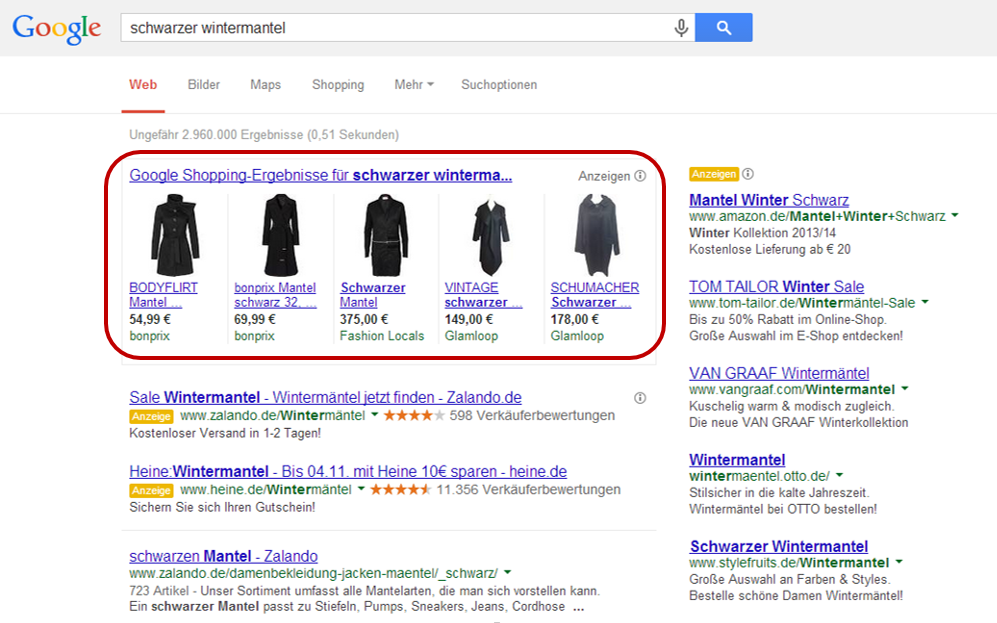
Task: Open BODYFLIRT coat product image
Action: pyautogui.click(x=175, y=235)
